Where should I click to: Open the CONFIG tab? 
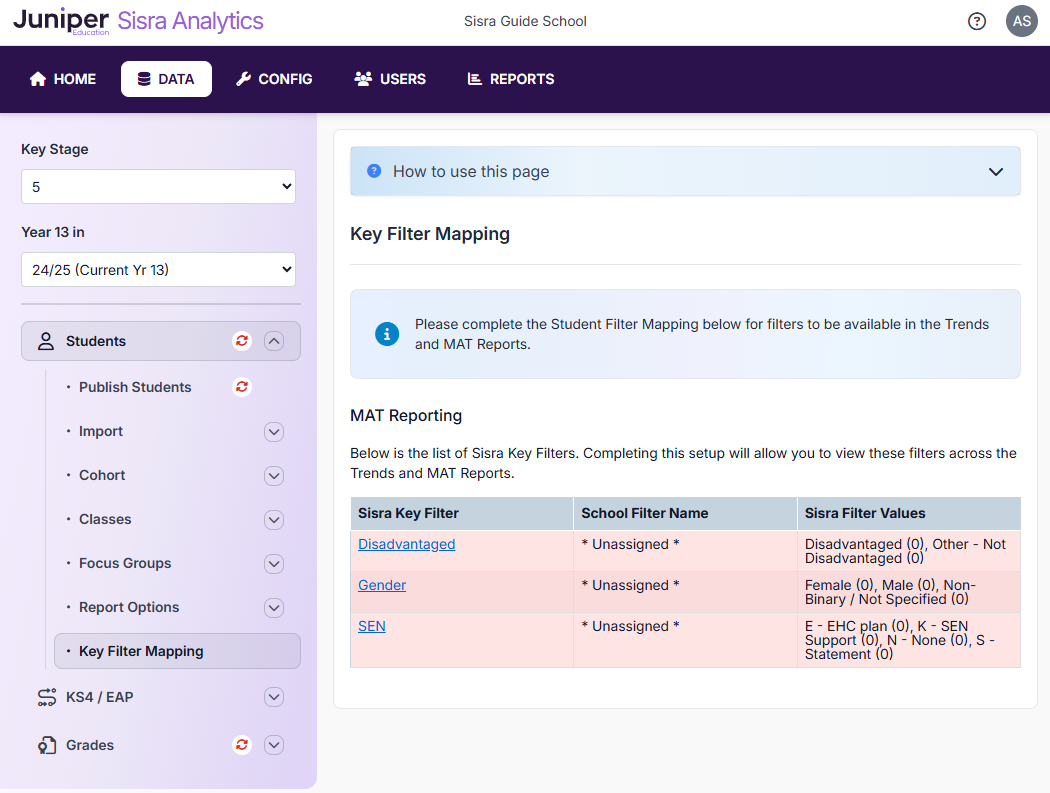(x=274, y=79)
